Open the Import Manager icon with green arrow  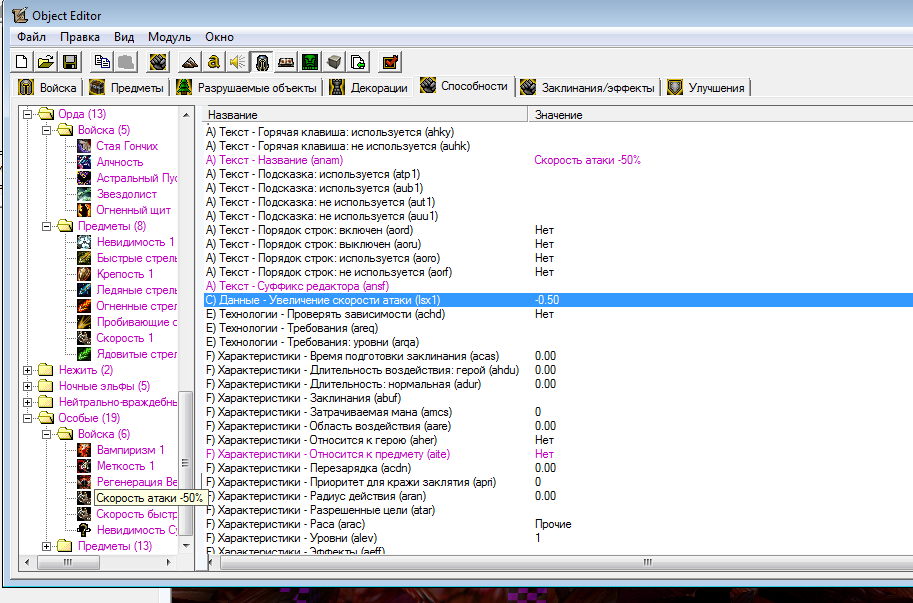pyautogui.click(x=358, y=62)
